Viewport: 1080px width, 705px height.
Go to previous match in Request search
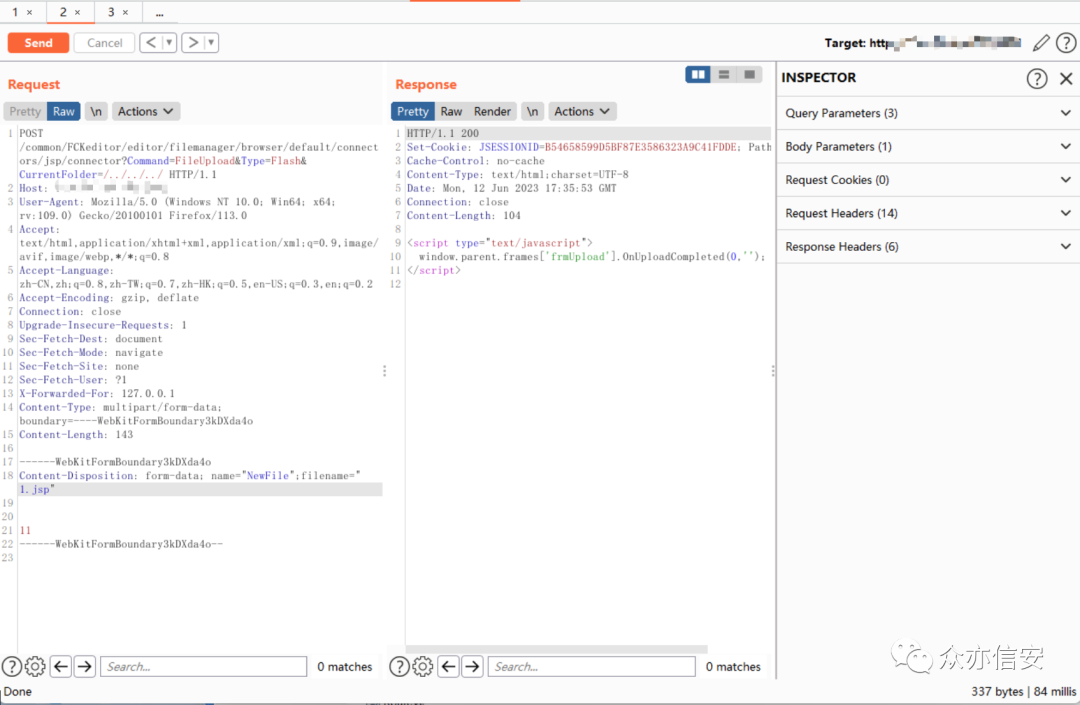[x=61, y=666]
